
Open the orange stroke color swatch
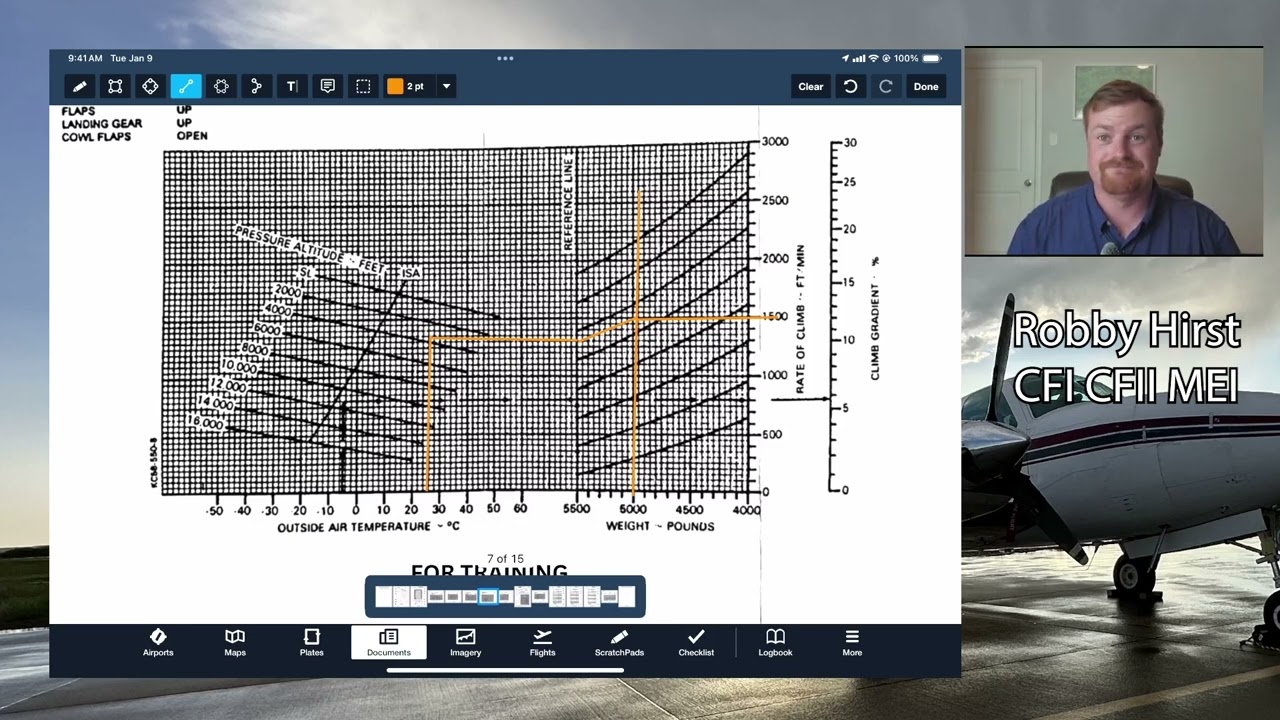[x=395, y=86]
